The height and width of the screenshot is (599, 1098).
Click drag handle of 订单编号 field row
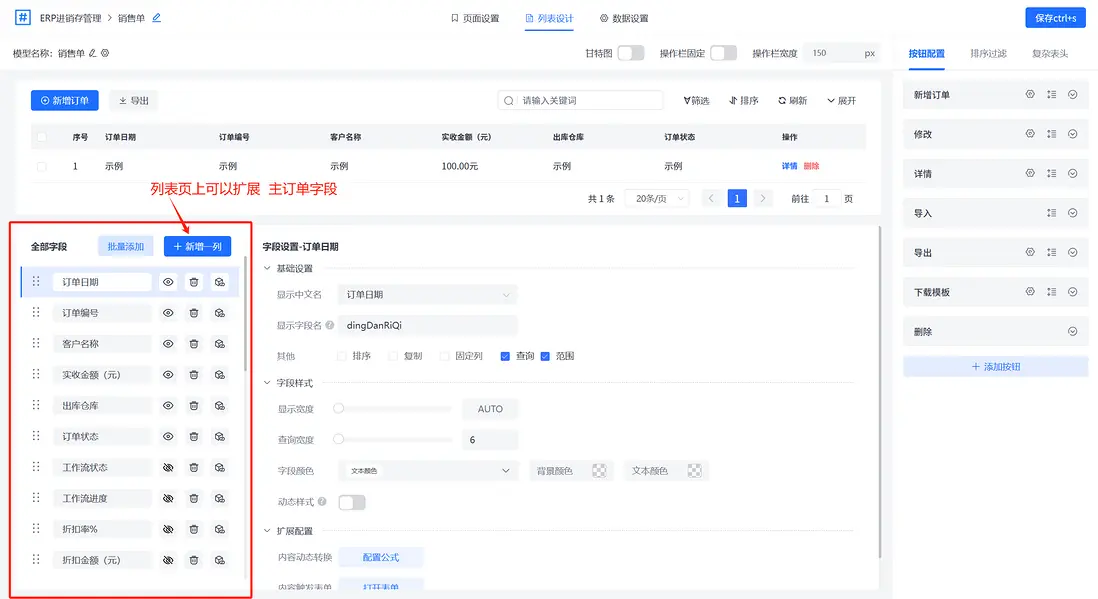click(36, 312)
